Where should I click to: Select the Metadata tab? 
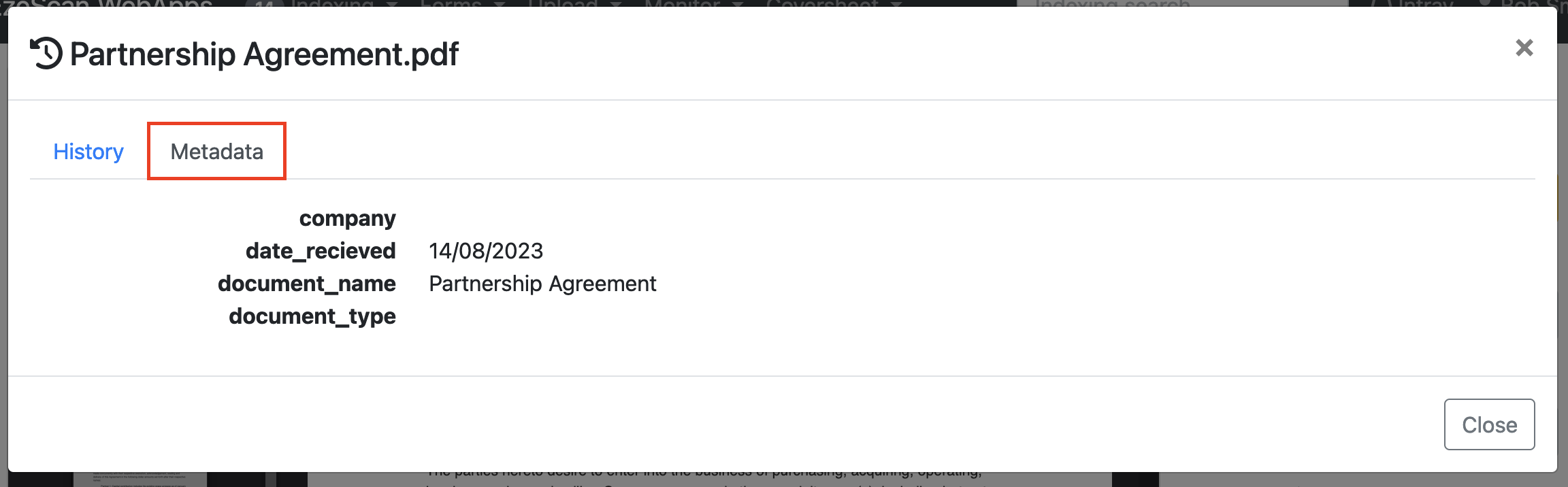216,152
